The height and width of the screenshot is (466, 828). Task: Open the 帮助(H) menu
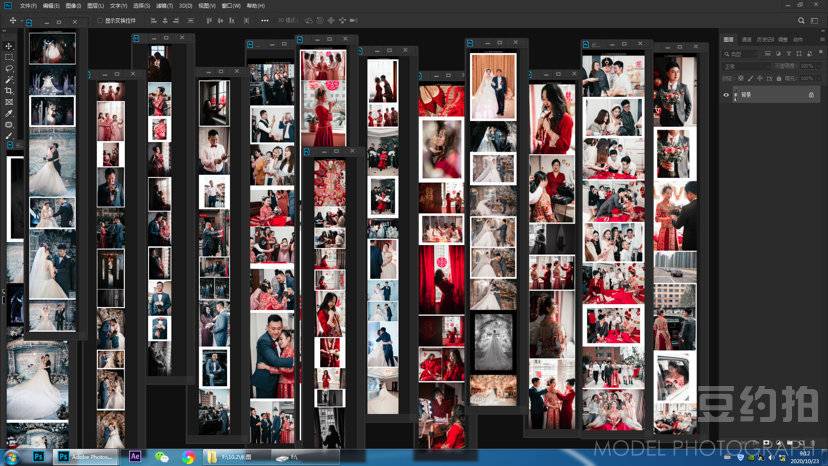255,6
